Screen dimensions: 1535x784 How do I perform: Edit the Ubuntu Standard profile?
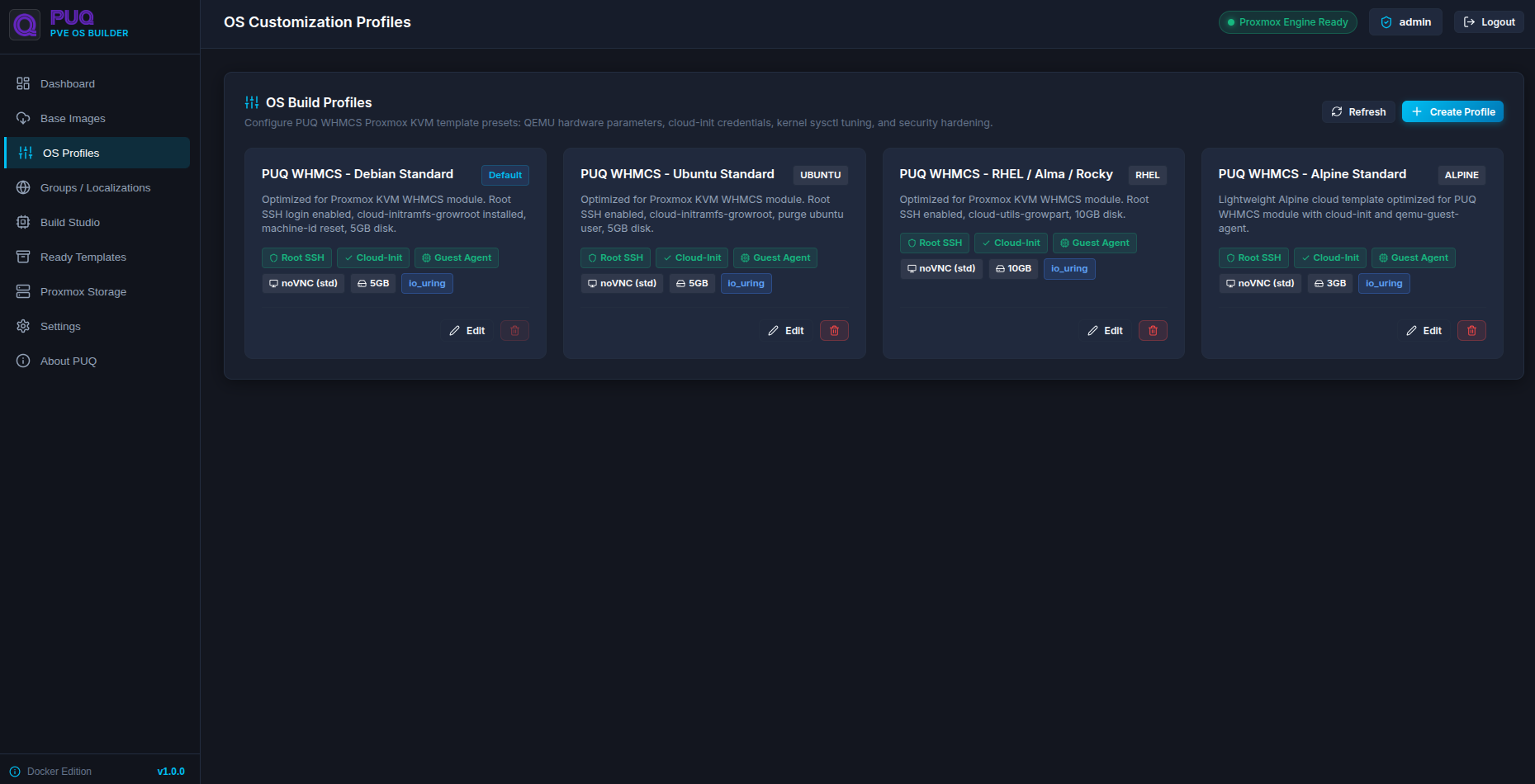pyautogui.click(x=785, y=331)
